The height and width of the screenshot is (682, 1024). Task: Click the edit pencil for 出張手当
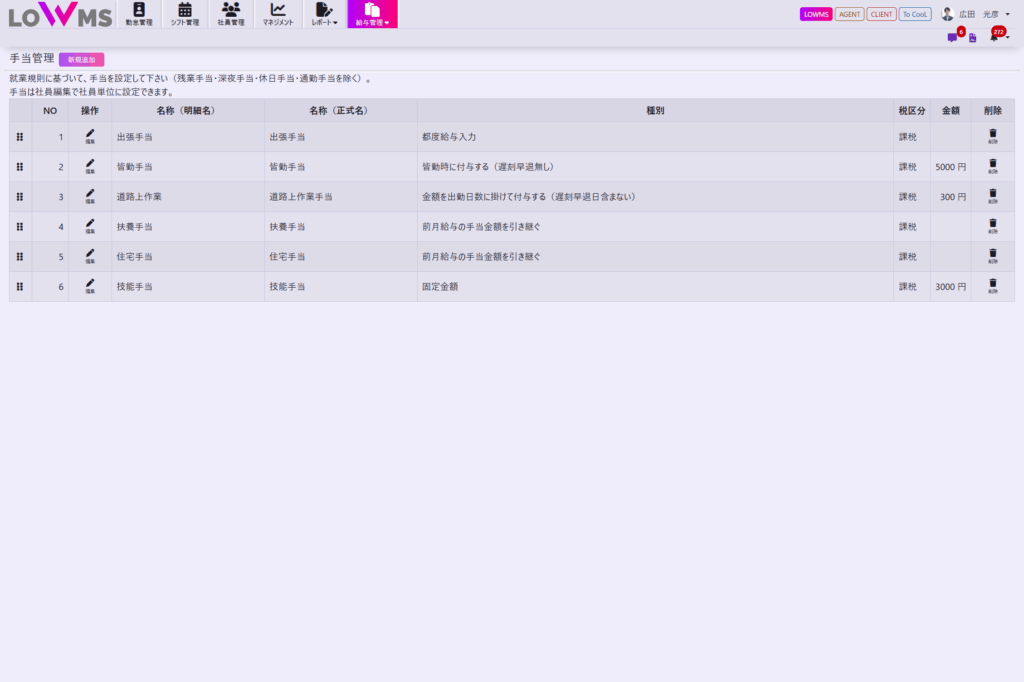(x=90, y=136)
